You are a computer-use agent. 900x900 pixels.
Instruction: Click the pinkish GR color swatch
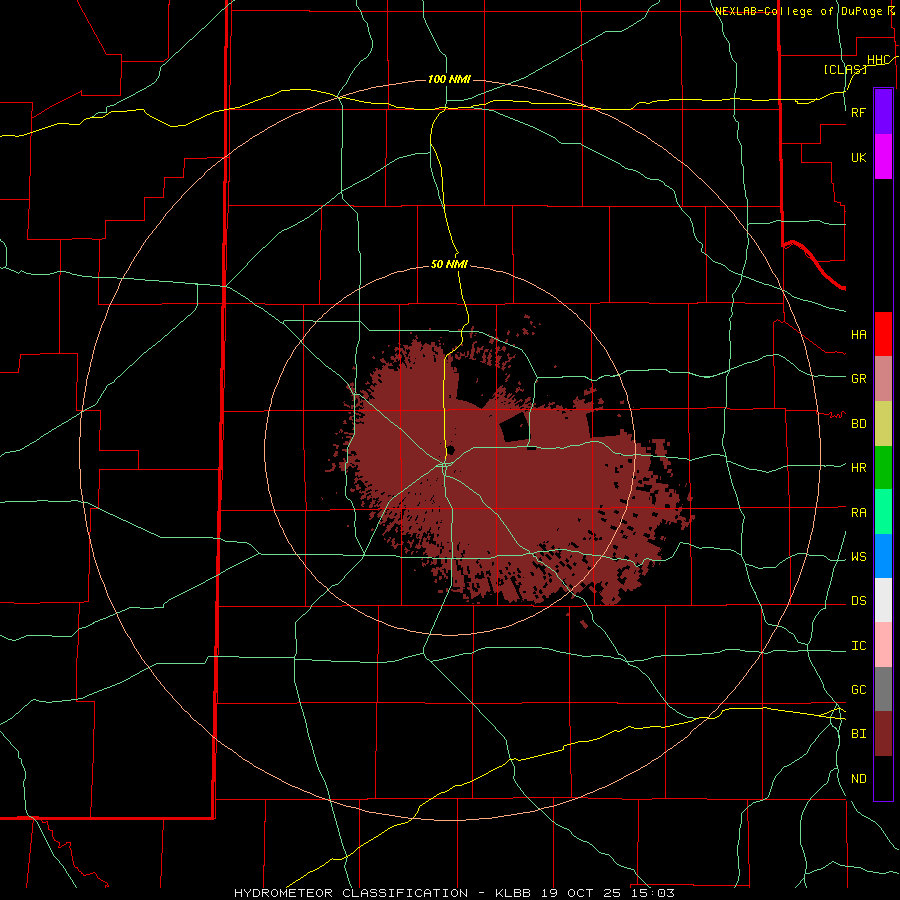point(883,379)
